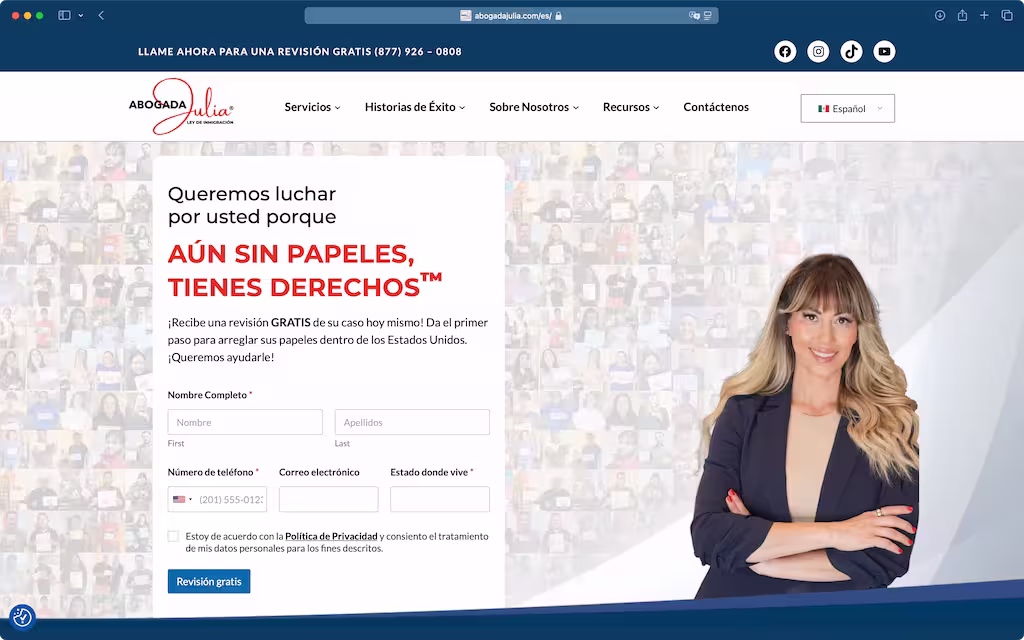Click the Correo electrónico input field
The width and height of the screenshot is (1024, 640).
coord(328,500)
